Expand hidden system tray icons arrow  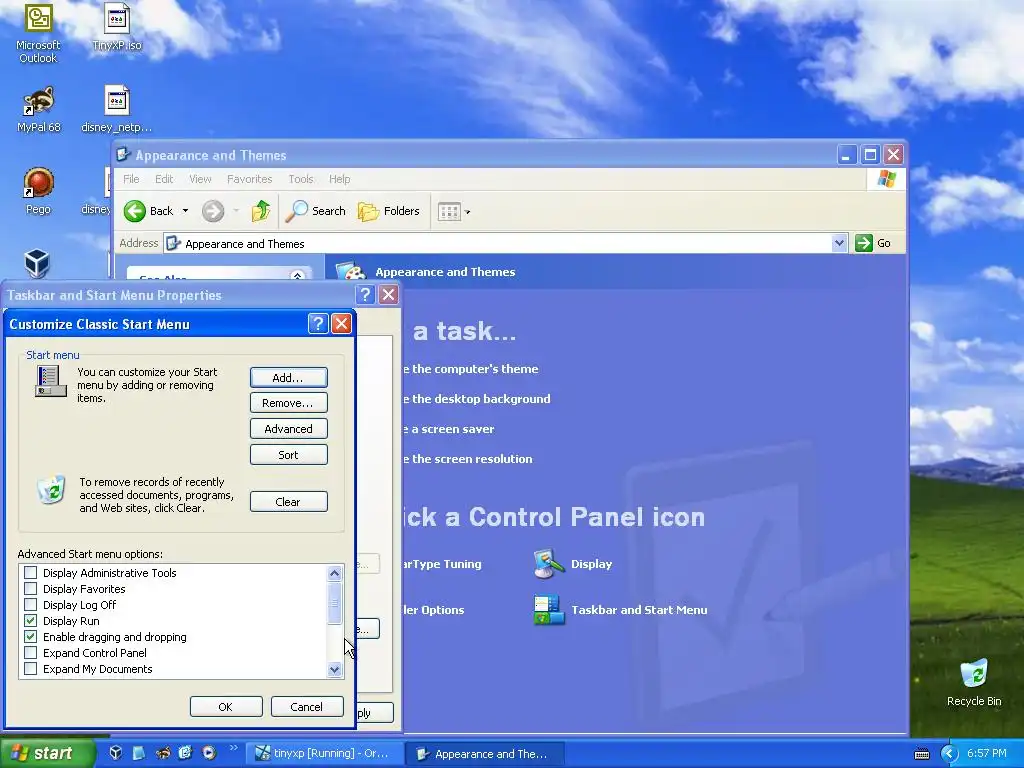click(x=949, y=754)
